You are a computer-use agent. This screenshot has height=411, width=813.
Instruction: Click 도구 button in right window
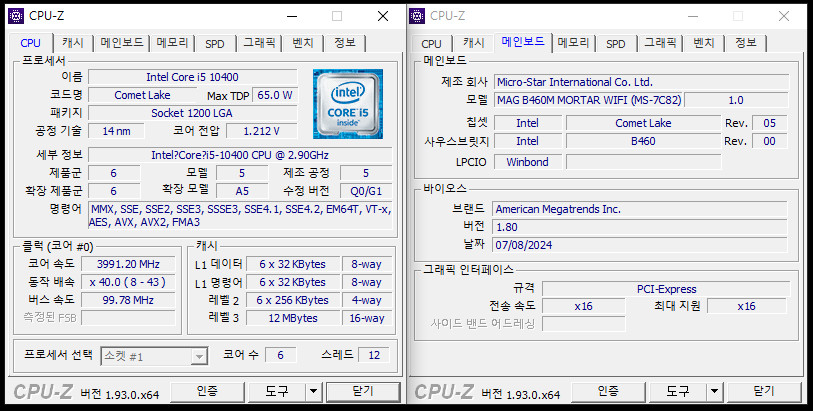click(678, 391)
